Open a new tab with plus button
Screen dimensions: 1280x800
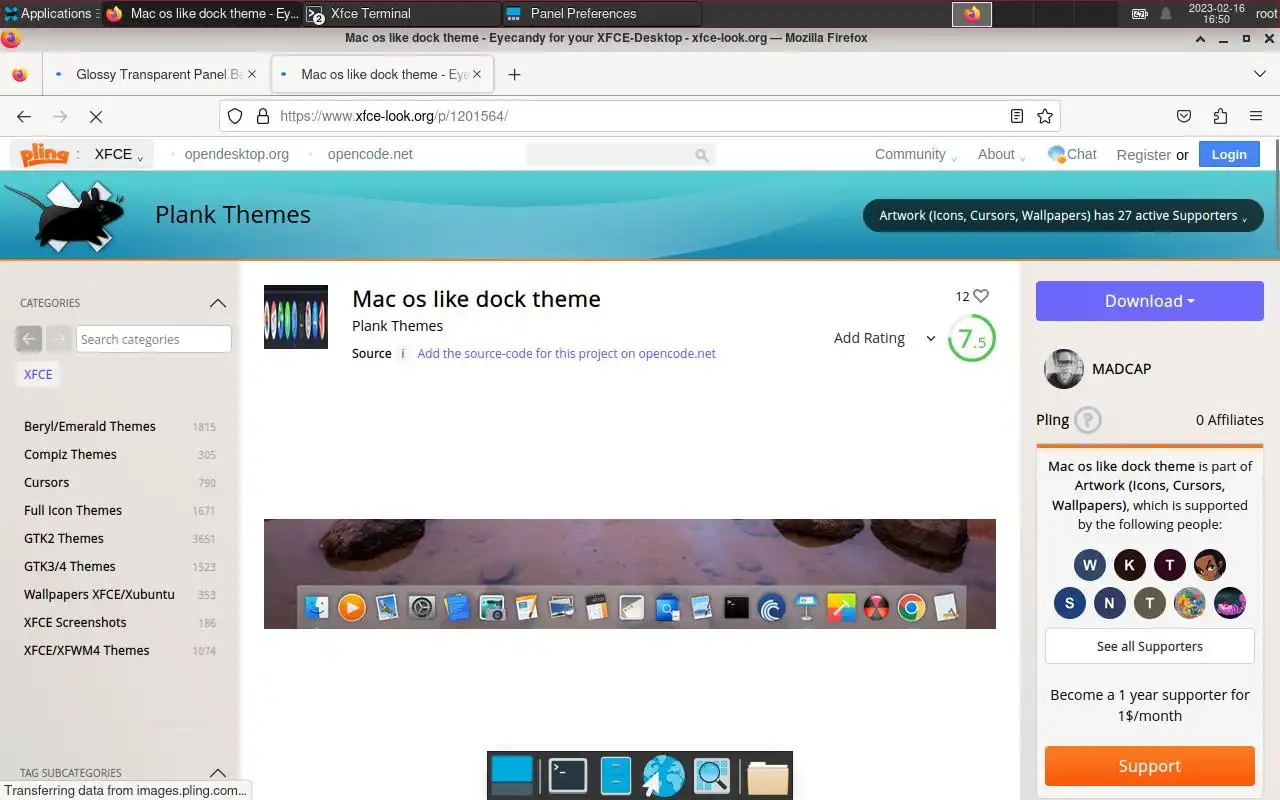(514, 74)
